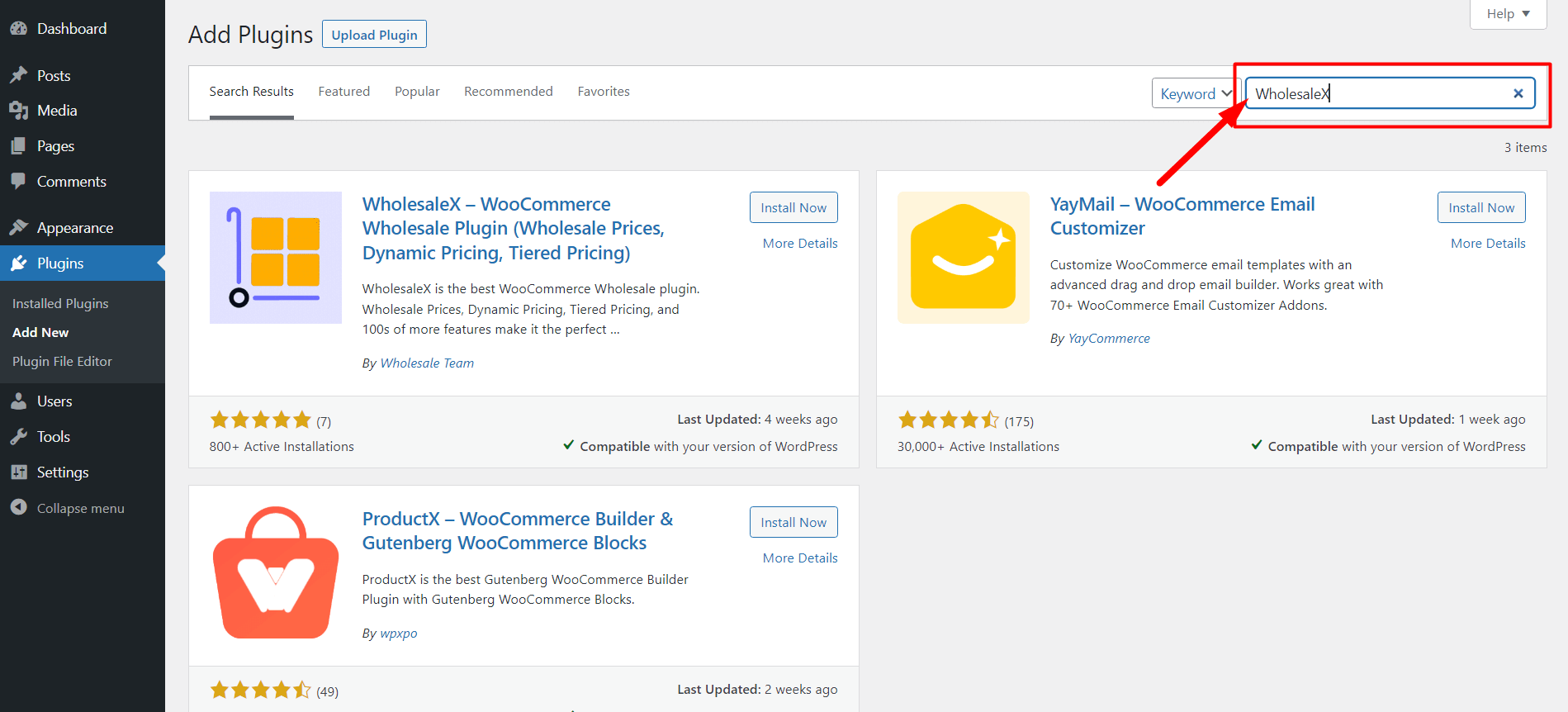Open ProductX WooCommerce Builder title link
1568x712 pixels.
click(x=518, y=530)
